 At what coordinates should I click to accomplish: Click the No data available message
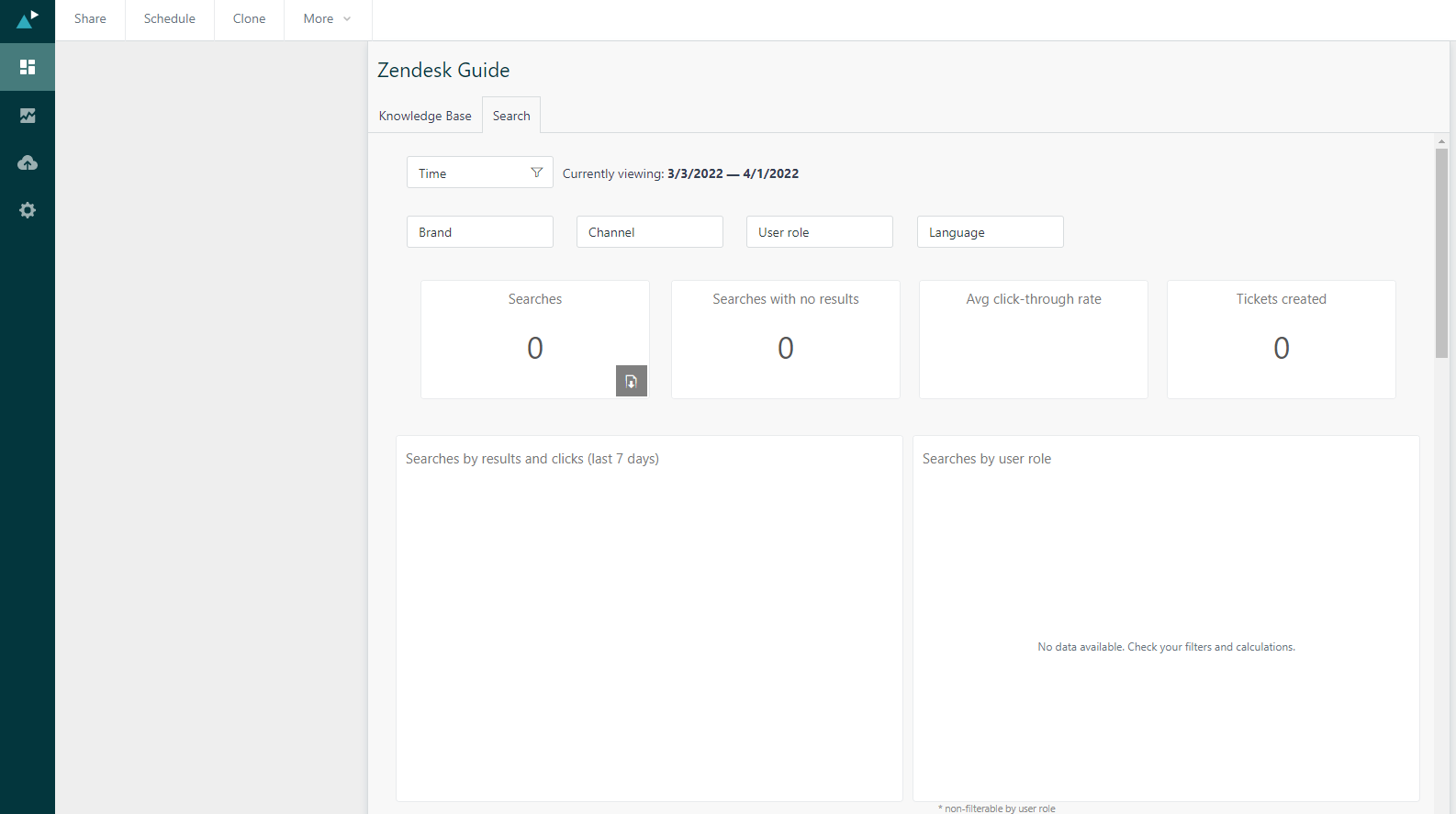point(1167,647)
